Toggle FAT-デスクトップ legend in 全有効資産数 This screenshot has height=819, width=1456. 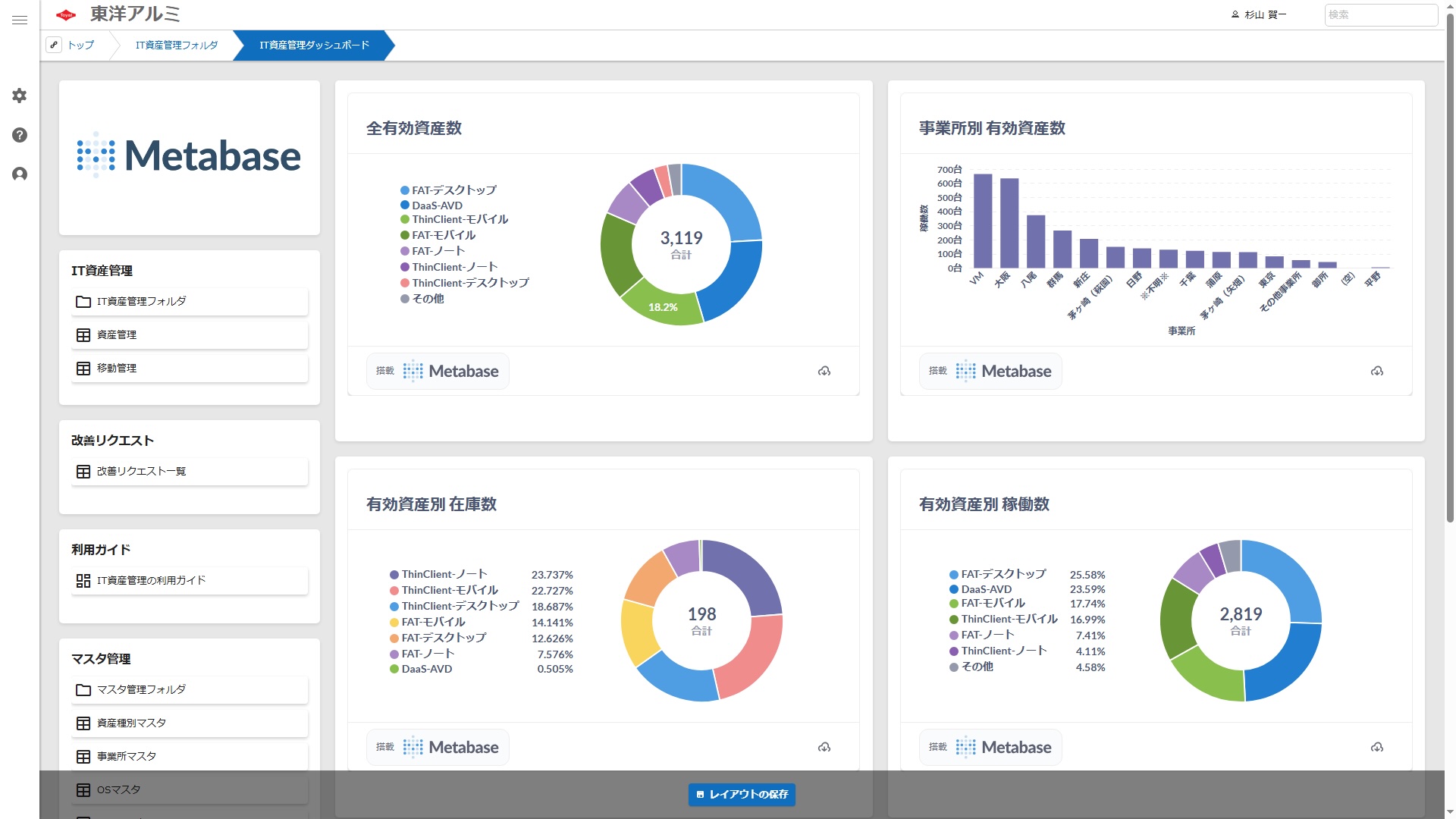coord(448,190)
